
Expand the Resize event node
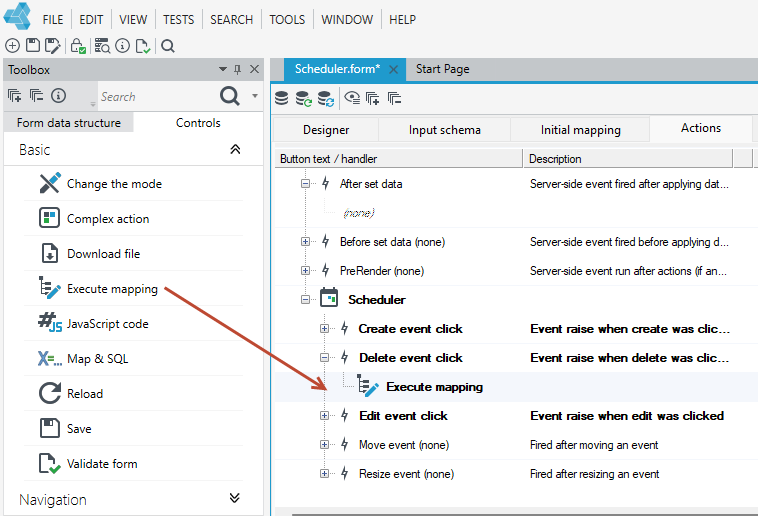click(x=324, y=473)
